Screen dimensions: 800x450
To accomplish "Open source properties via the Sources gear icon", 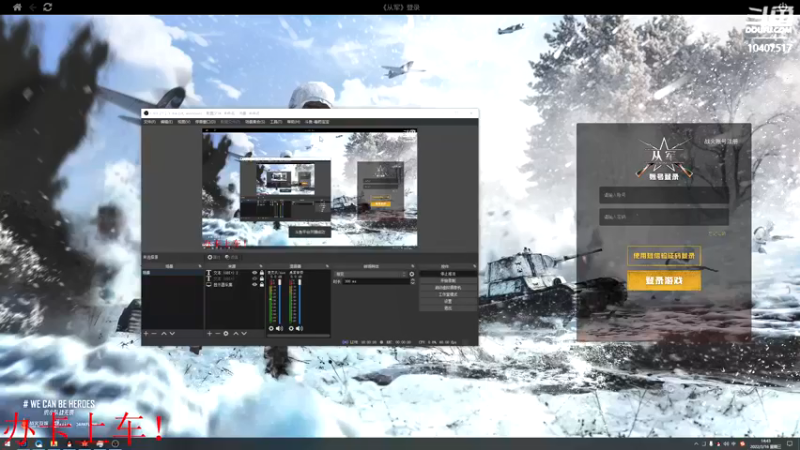I will point(226,334).
